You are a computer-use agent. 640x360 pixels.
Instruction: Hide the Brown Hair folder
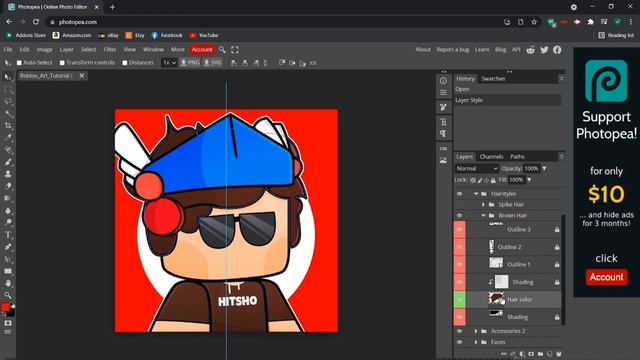[x=460, y=216]
